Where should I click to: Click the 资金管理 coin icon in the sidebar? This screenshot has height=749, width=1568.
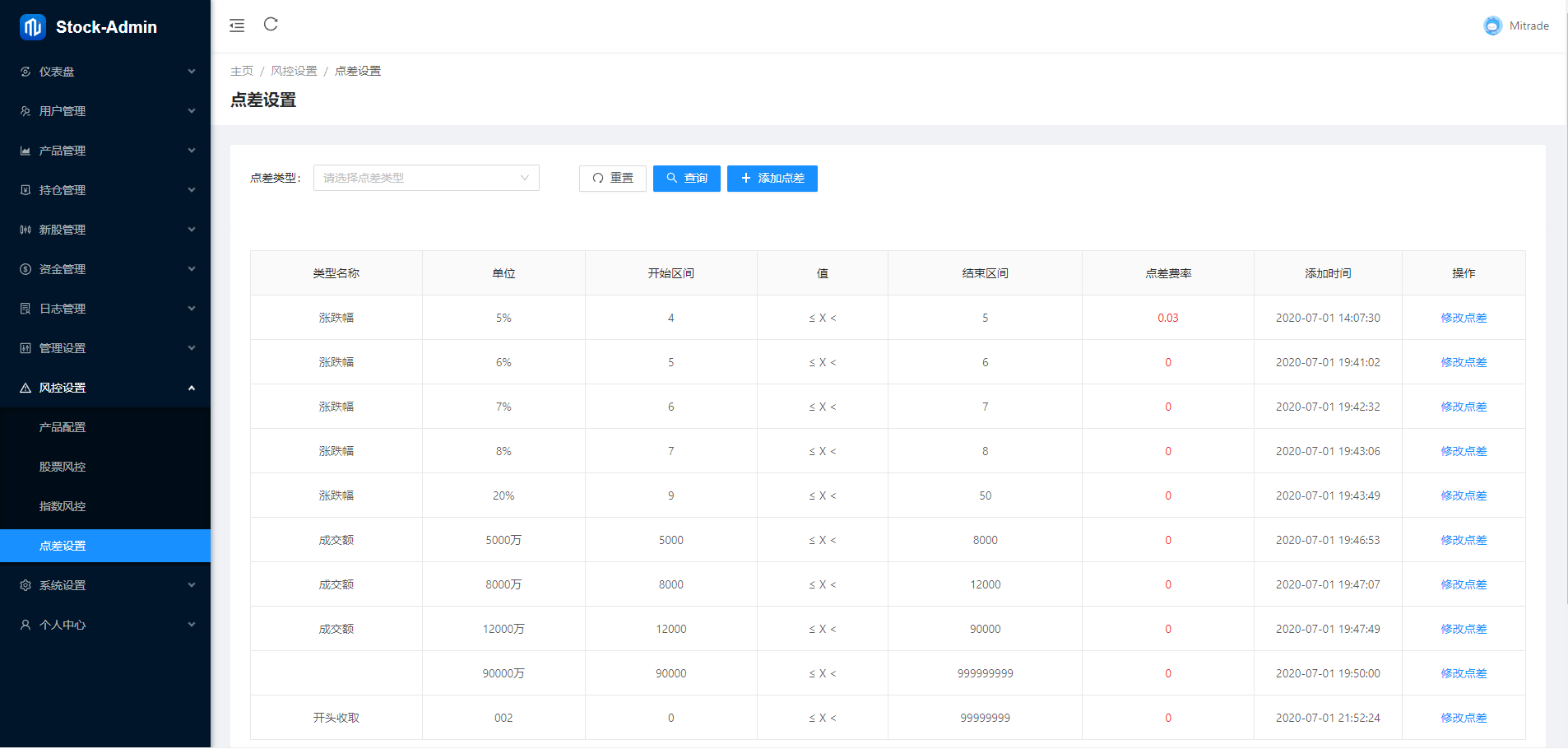(26, 269)
